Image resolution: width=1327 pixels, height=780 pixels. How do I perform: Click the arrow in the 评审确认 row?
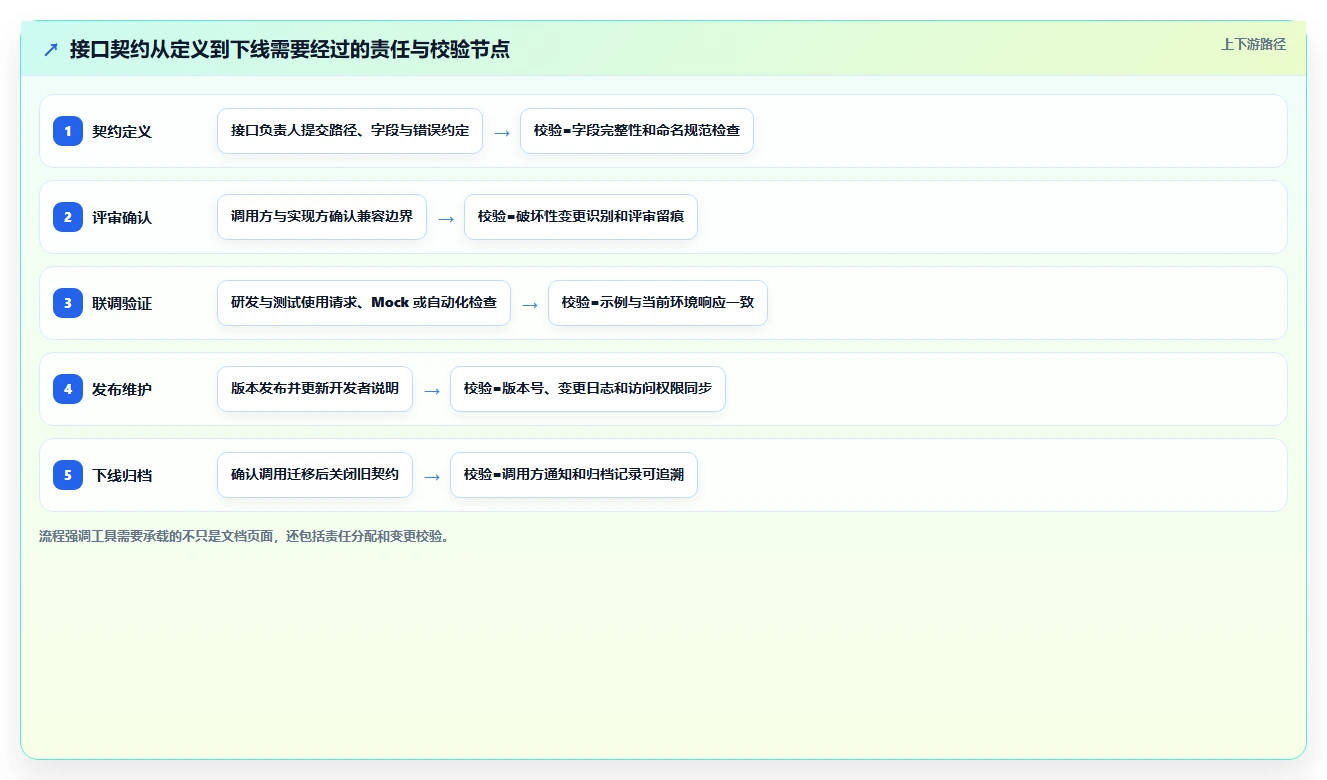coord(446,218)
